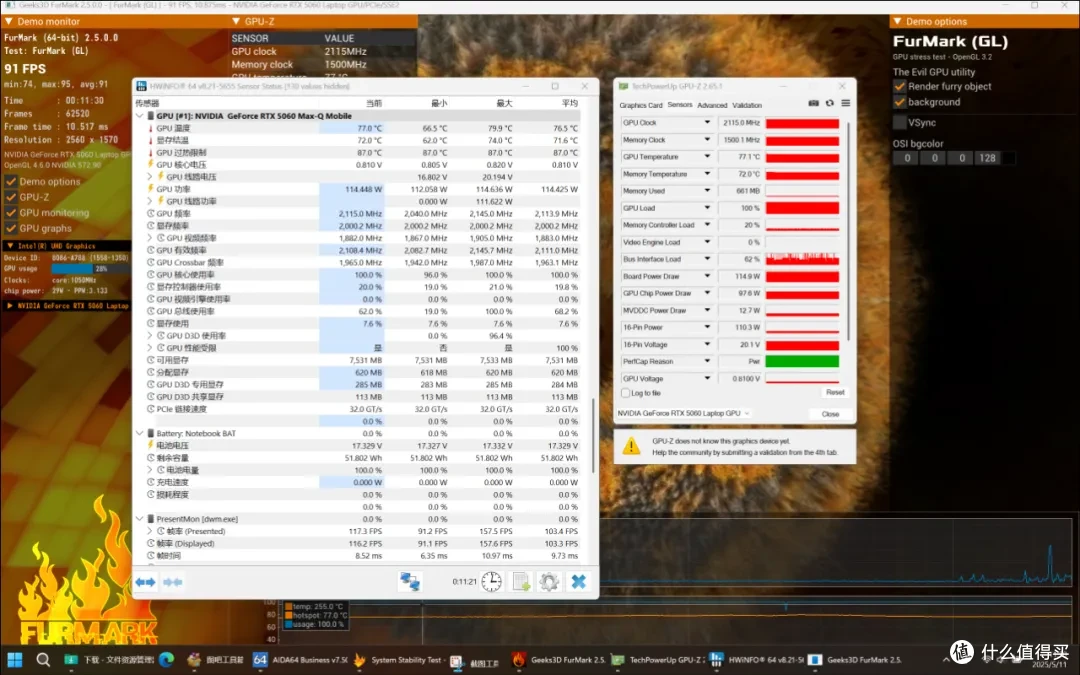The width and height of the screenshot is (1080, 675).
Task: Switch to flame-icon Geeks3D FurMark taskbar item
Action: (x=559, y=660)
